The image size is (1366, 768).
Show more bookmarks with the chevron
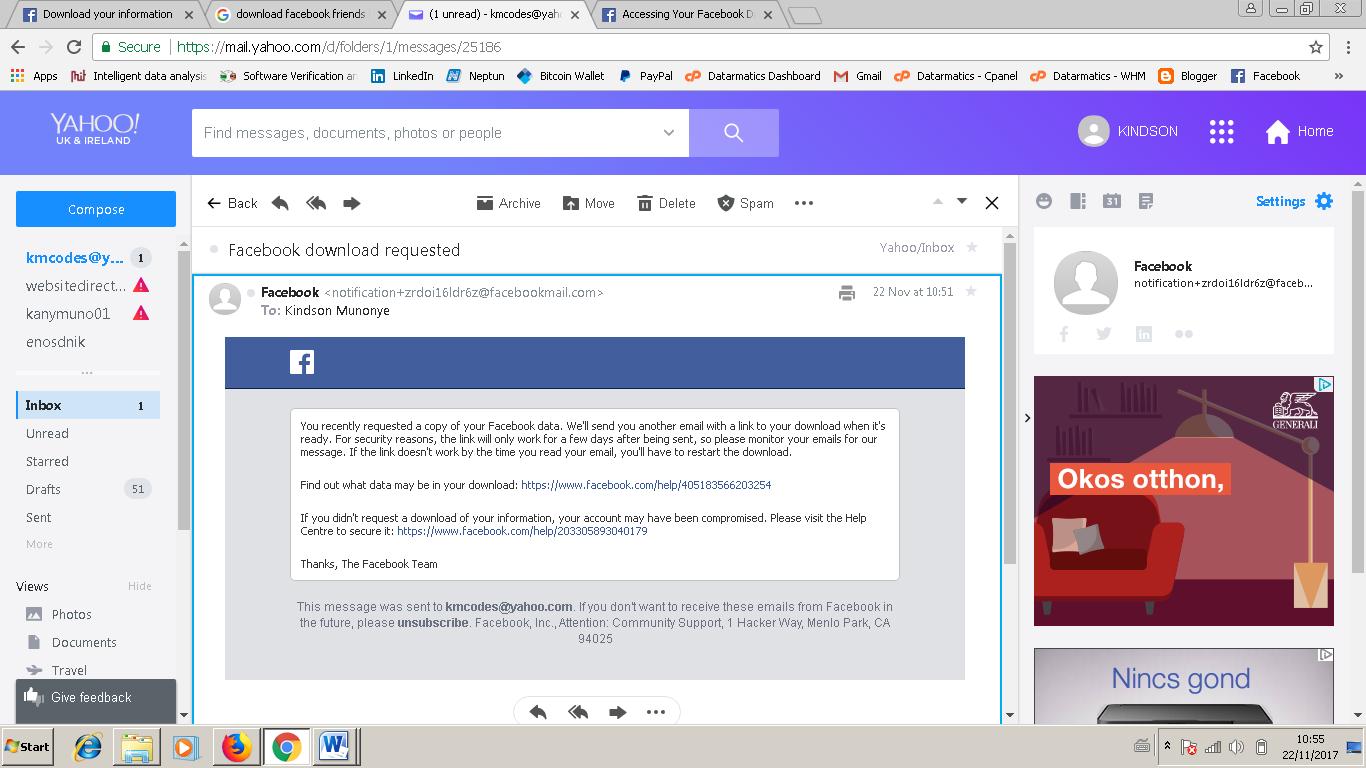(1339, 76)
